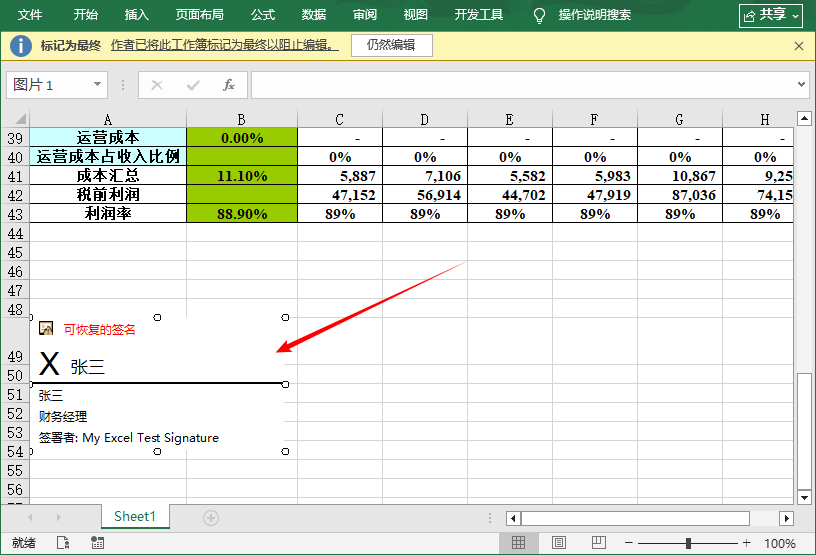Viewport: 816px width, 555px height.
Task: Expand the Name Box dropdown
Action: pos(98,85)
